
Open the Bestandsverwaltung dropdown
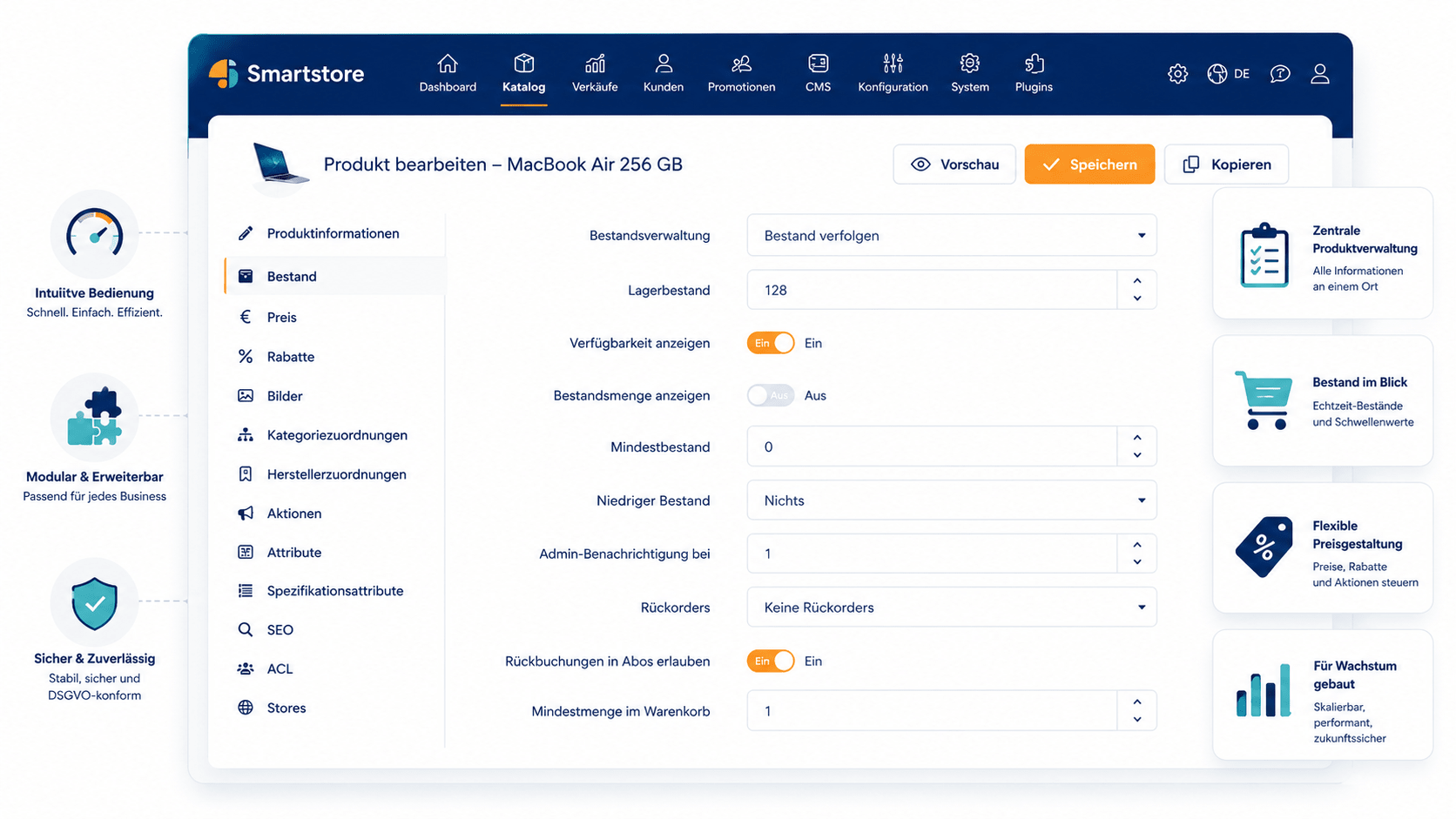point(952,236)
